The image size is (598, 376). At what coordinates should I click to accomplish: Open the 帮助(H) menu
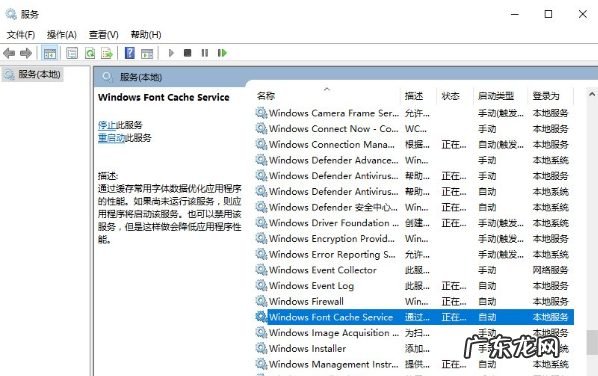(146, 35)
